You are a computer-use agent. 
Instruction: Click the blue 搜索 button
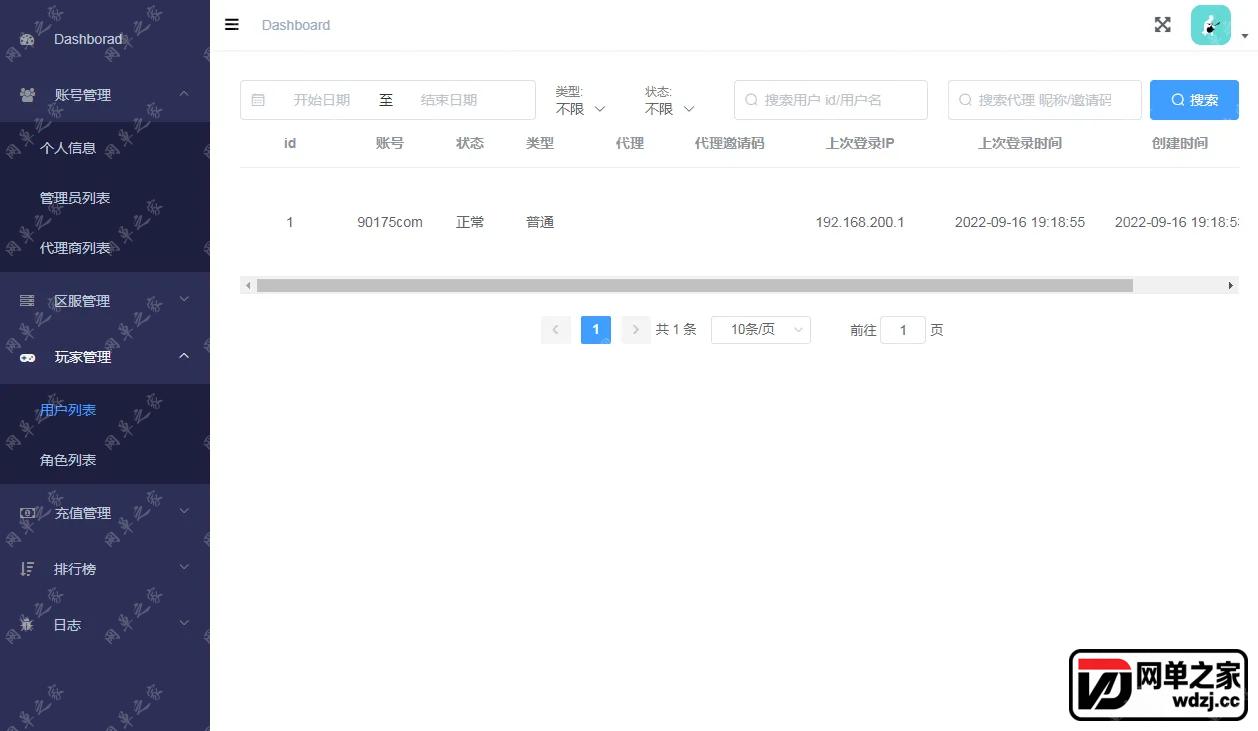(1194, 100)
